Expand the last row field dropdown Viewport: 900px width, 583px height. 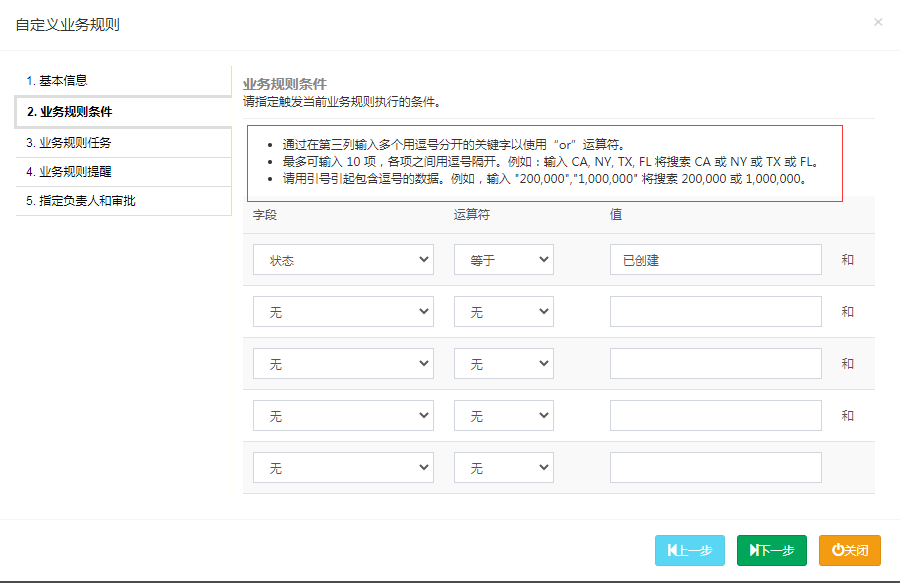pyautogui.click(x=343, y=468)
